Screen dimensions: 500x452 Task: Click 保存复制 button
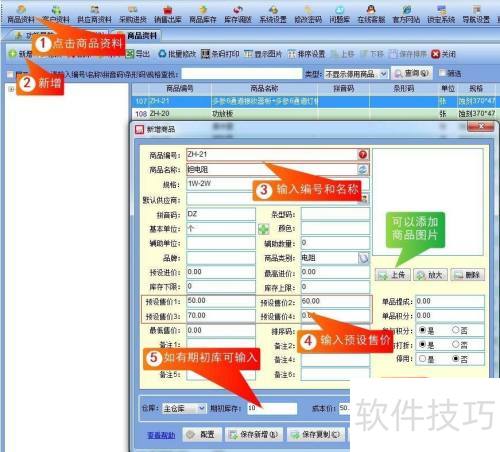point(316,434)
